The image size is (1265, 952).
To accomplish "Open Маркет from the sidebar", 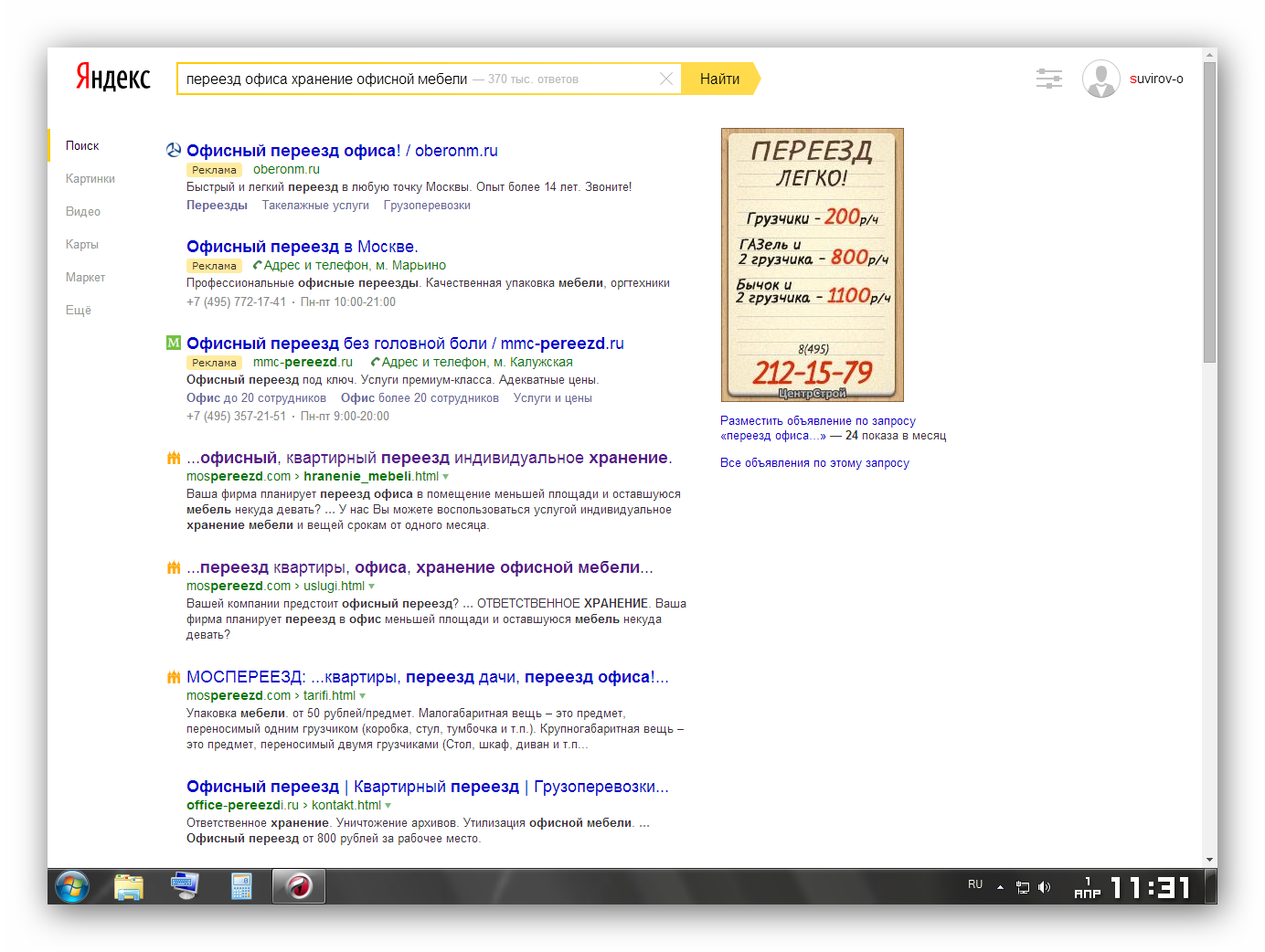I will coord(85,277).
